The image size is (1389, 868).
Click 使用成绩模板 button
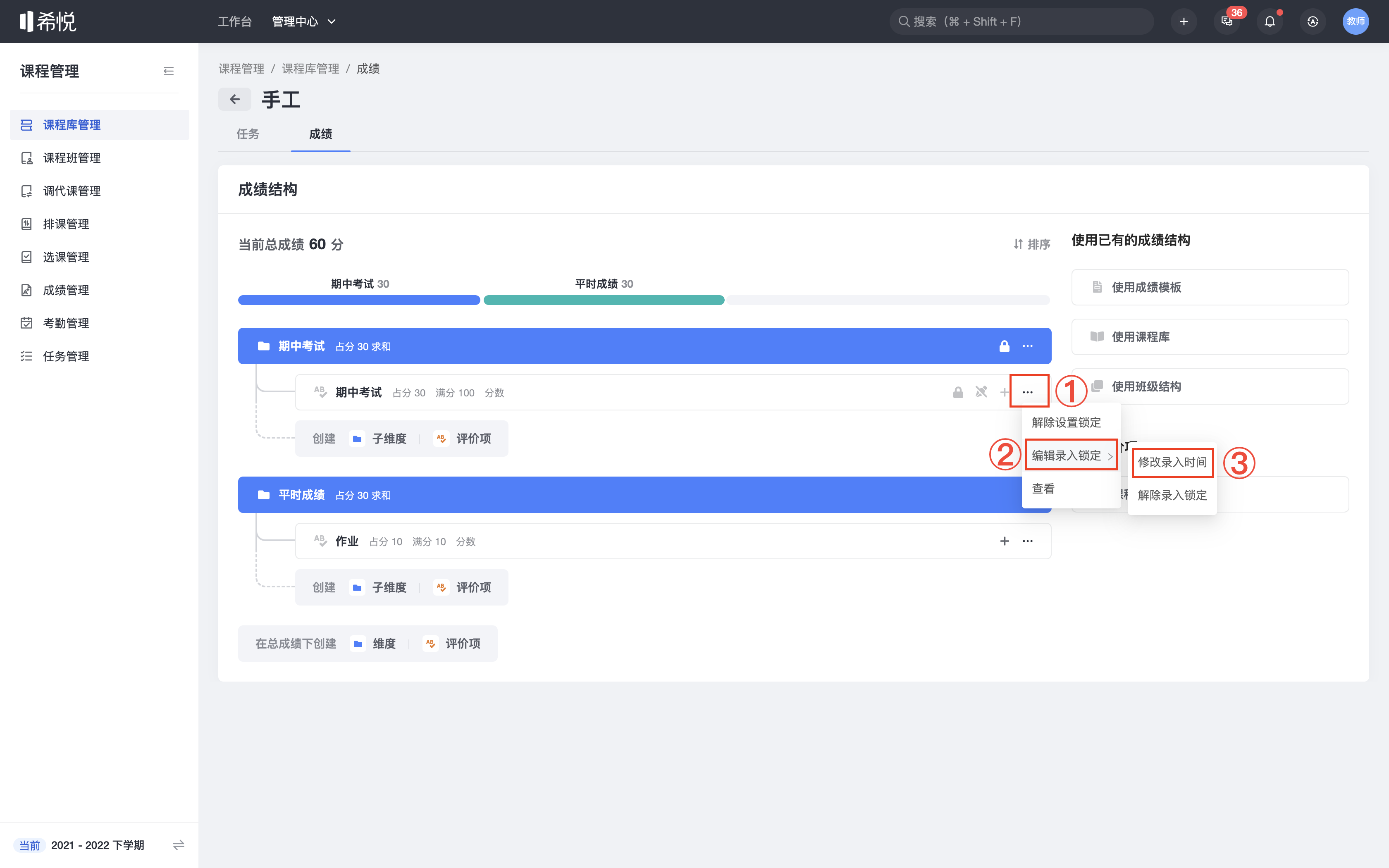point(1210,287)
